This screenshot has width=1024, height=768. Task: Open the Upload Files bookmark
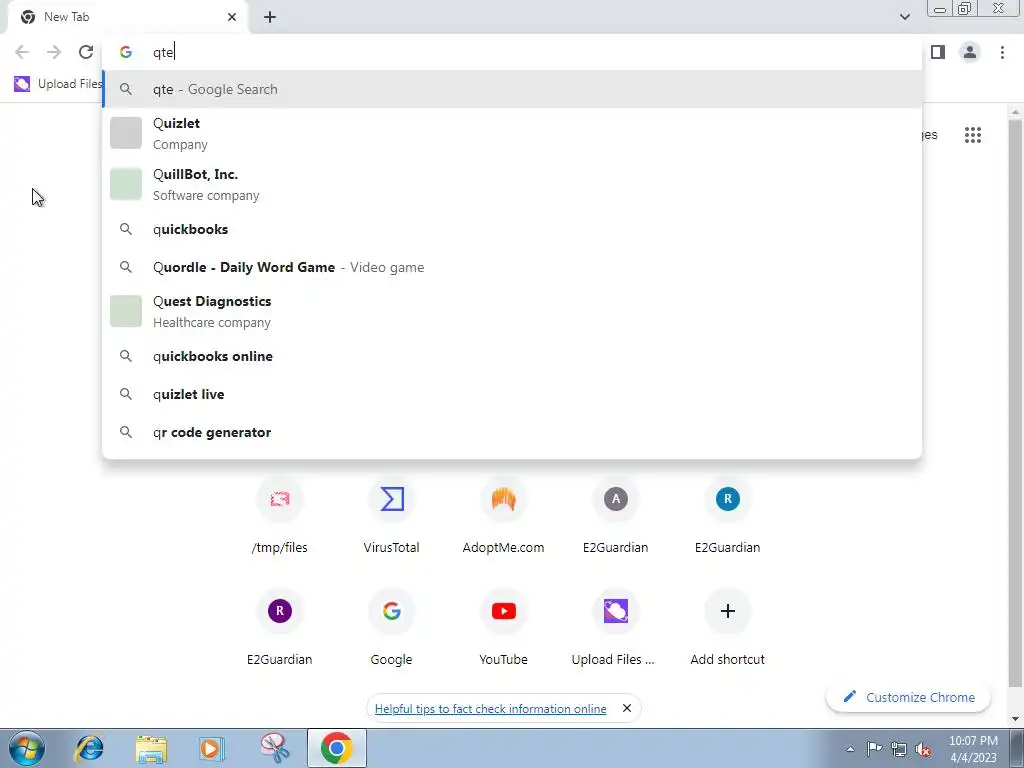pyautogui.click(x=57, y=84)
